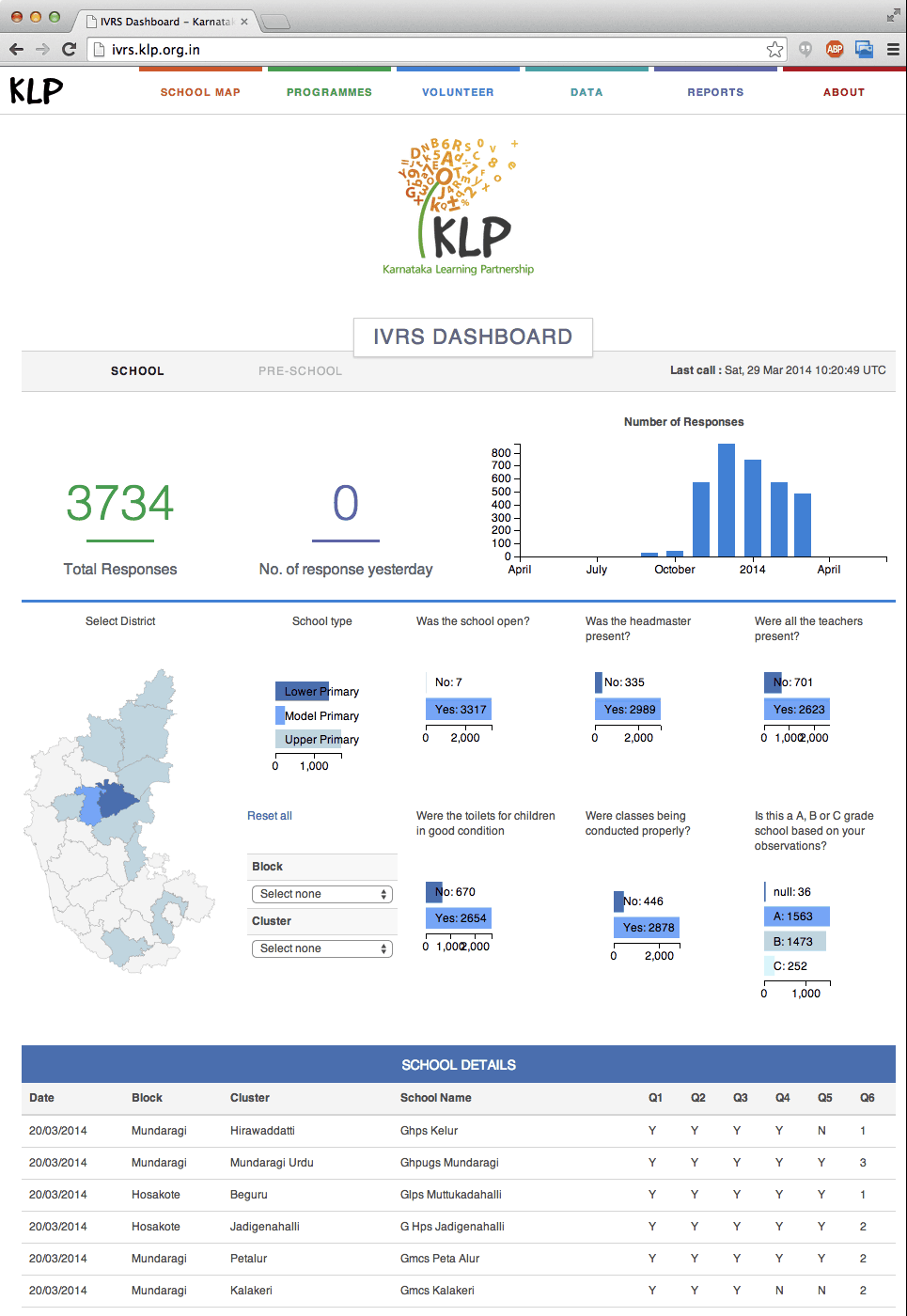Open the Adblock Plus extension icon
The image size is (907, 1316).
pos(835,49)
